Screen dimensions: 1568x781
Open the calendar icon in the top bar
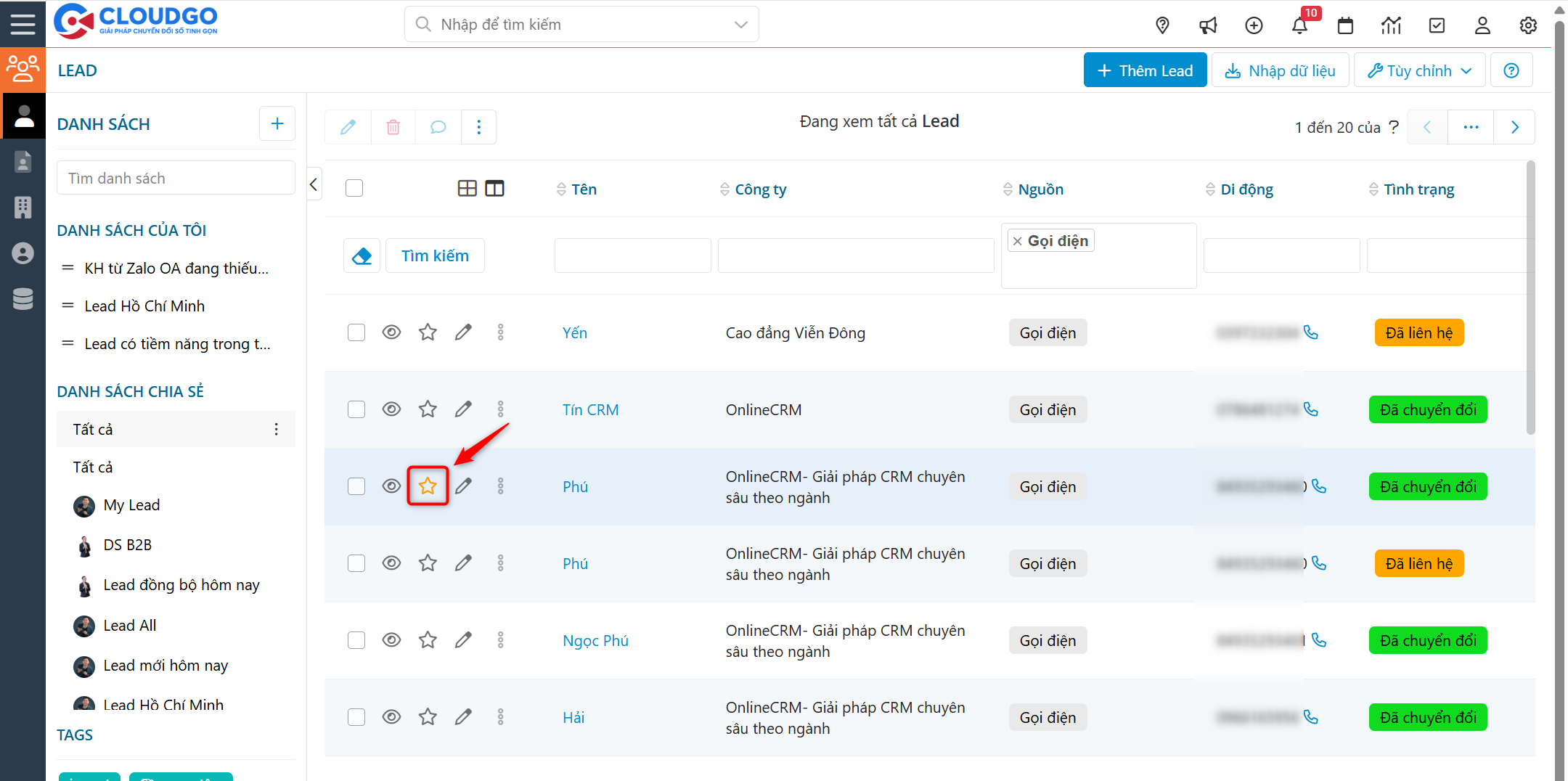[1345, 25]
